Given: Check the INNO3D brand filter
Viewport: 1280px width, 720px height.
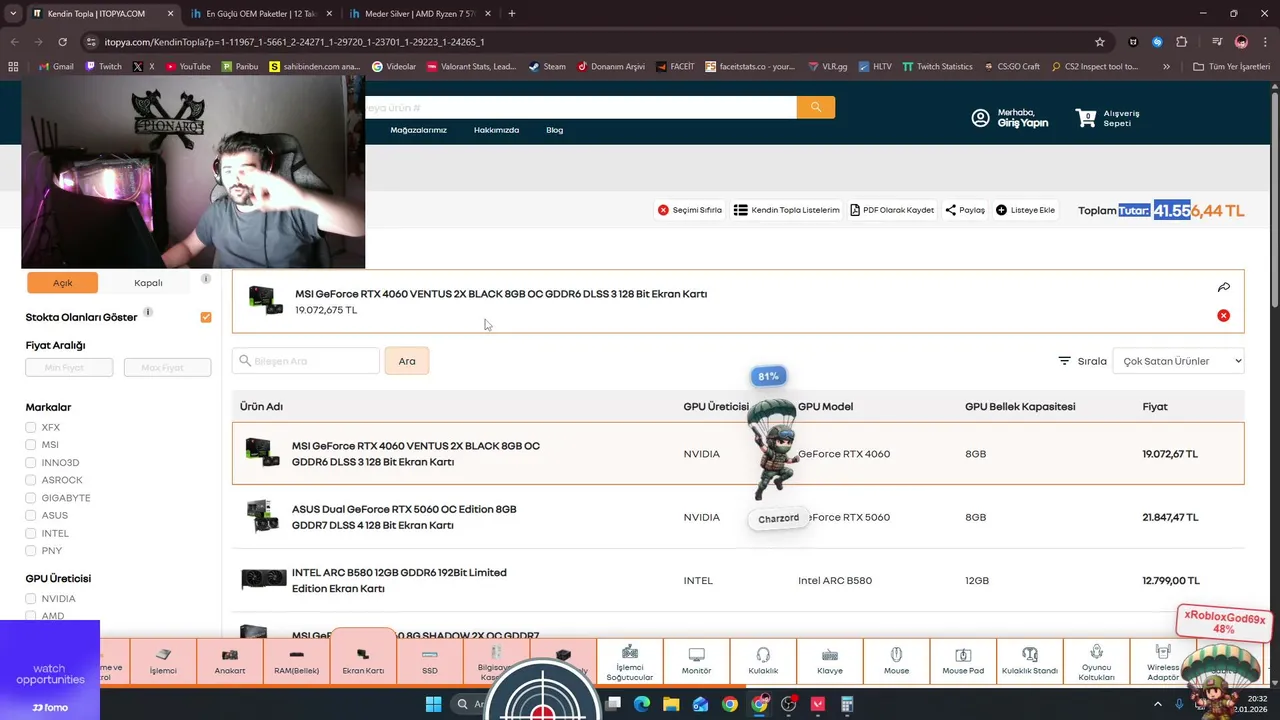Looking at the screenshot, I should click(31, 463).
